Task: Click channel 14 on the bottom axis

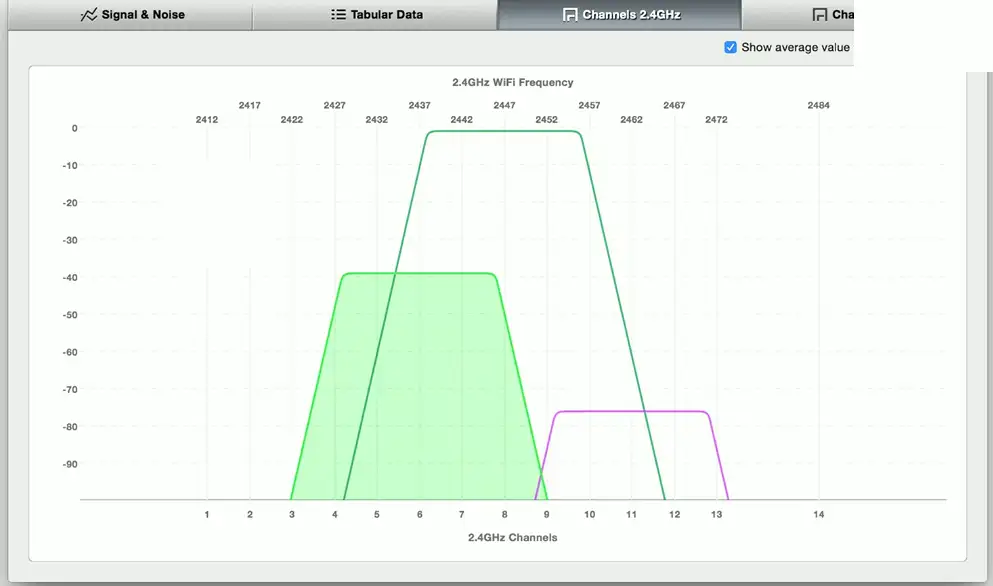Action: 818,514
